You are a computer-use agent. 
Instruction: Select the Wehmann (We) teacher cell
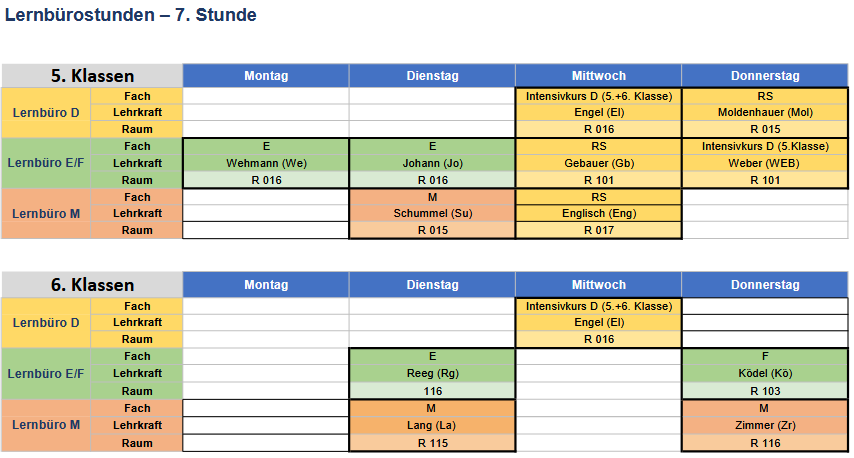coord(266,163)
